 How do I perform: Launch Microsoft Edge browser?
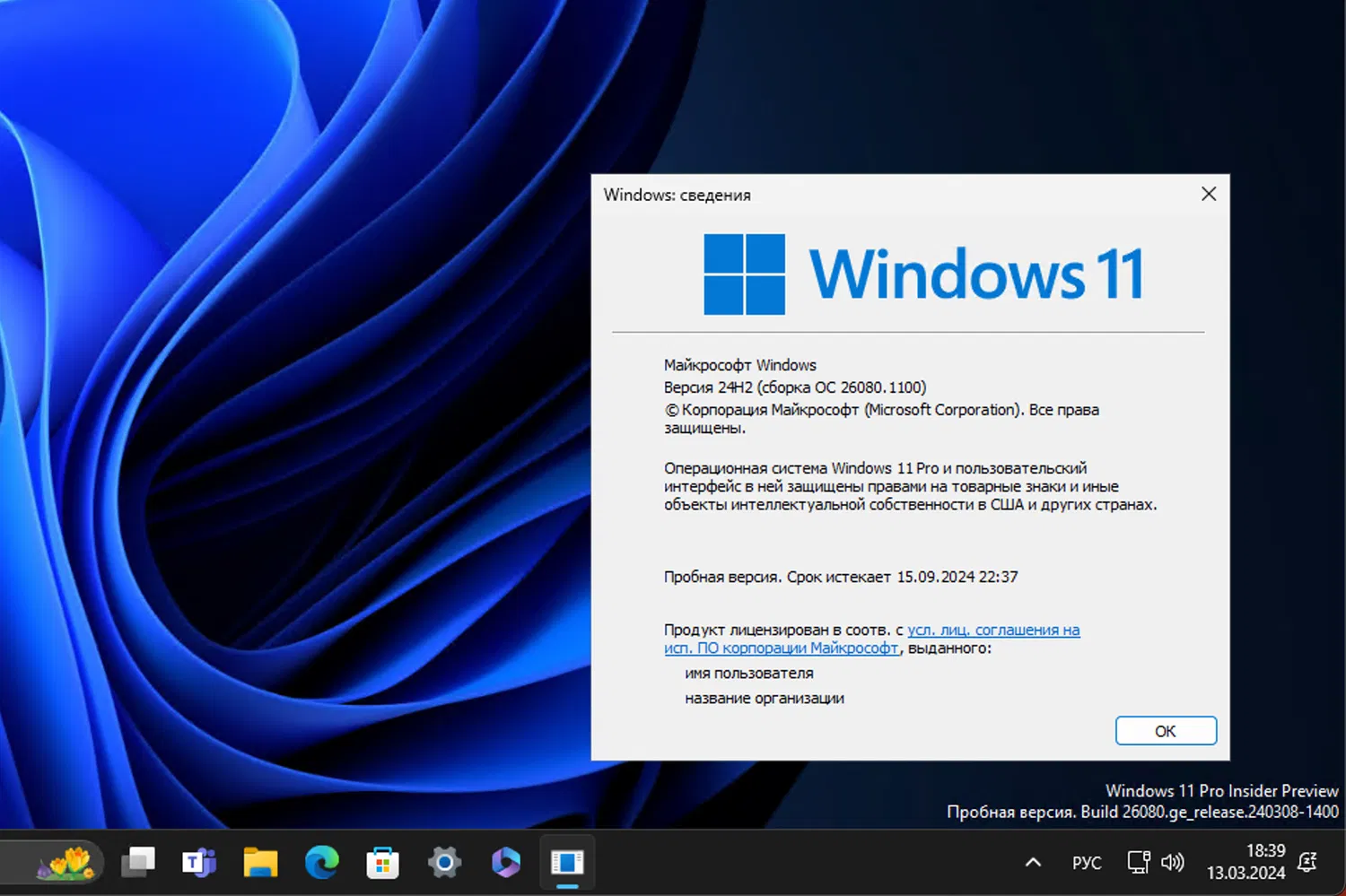[321, 863]
